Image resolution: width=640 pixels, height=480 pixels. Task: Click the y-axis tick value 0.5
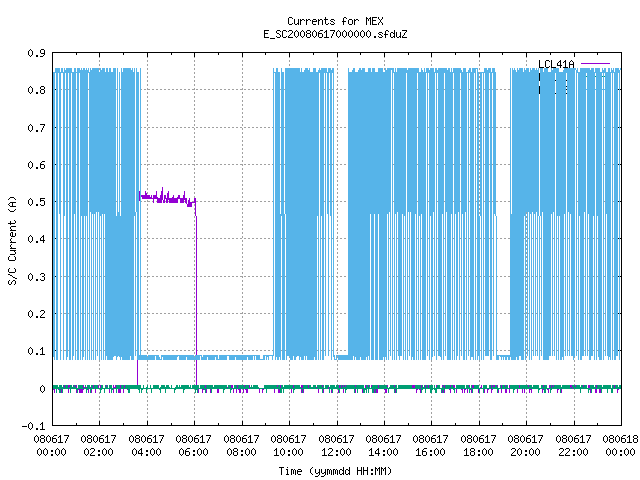[36, 202]
